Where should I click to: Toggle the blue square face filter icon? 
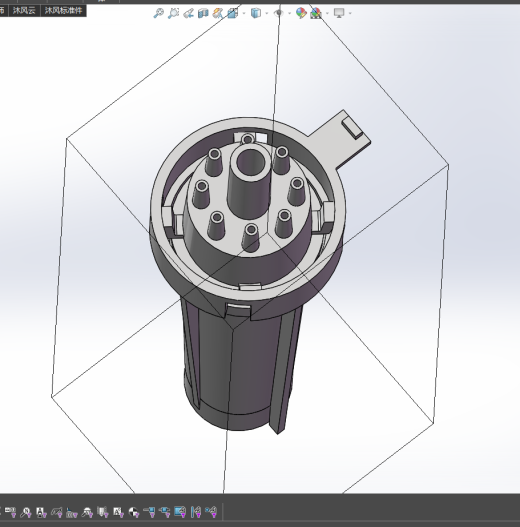click(180, 512)
